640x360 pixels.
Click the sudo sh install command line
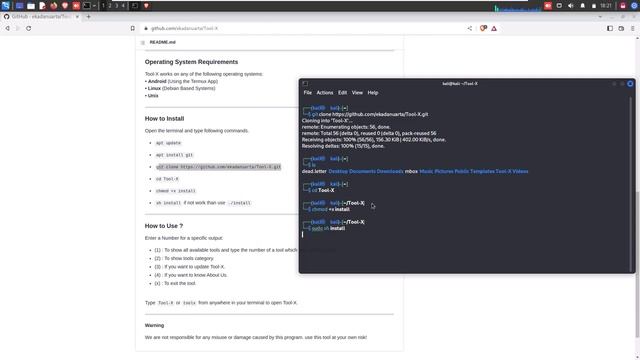(x=328, y=229)
